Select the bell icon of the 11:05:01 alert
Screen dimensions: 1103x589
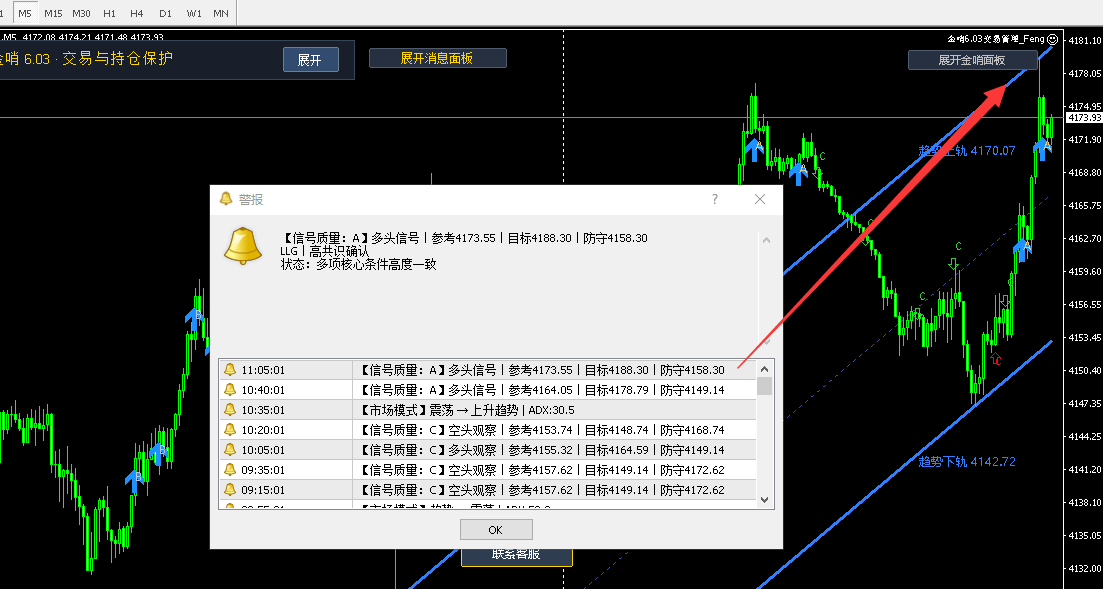(x=229, y=369)
